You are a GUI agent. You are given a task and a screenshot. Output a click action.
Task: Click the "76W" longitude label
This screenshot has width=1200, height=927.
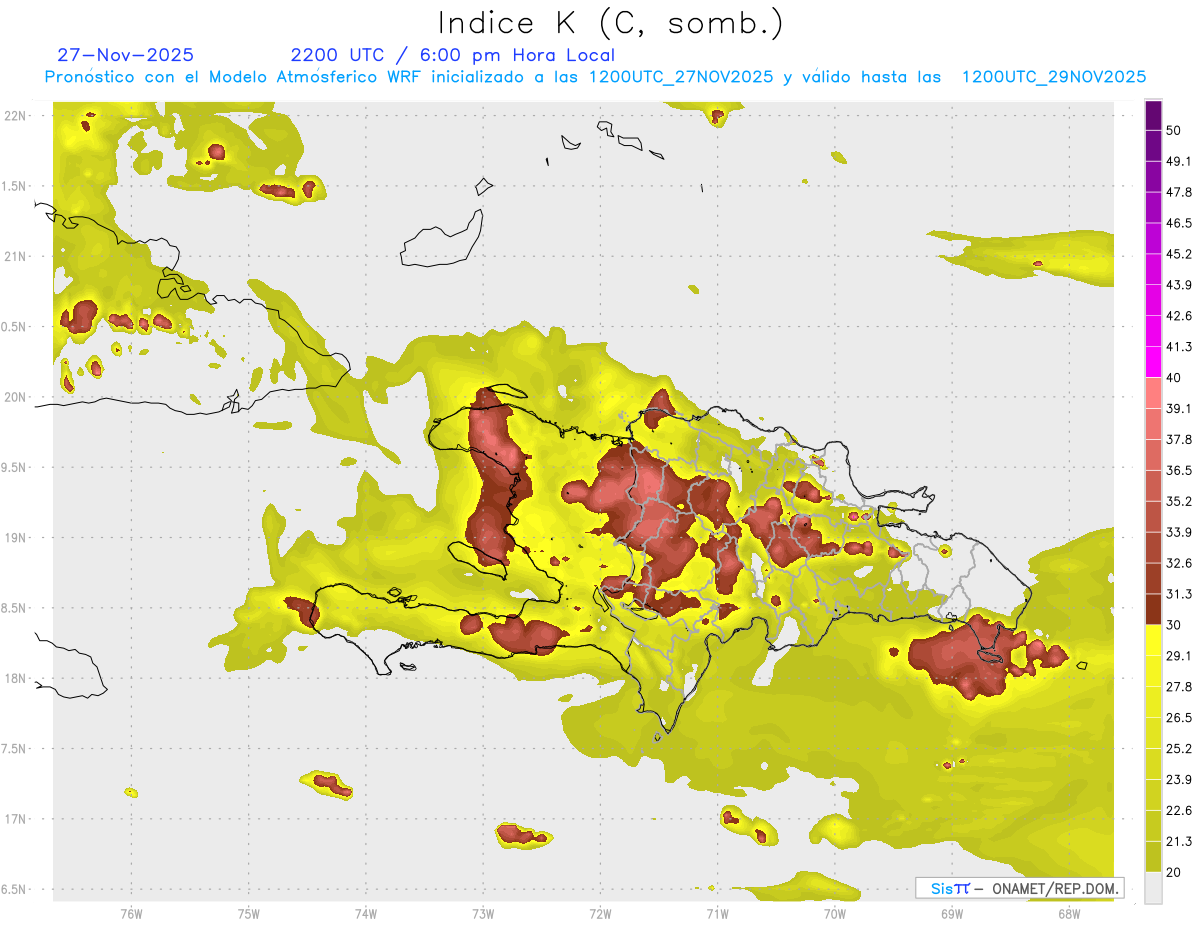pyautogui.click(x=131, y=913)
